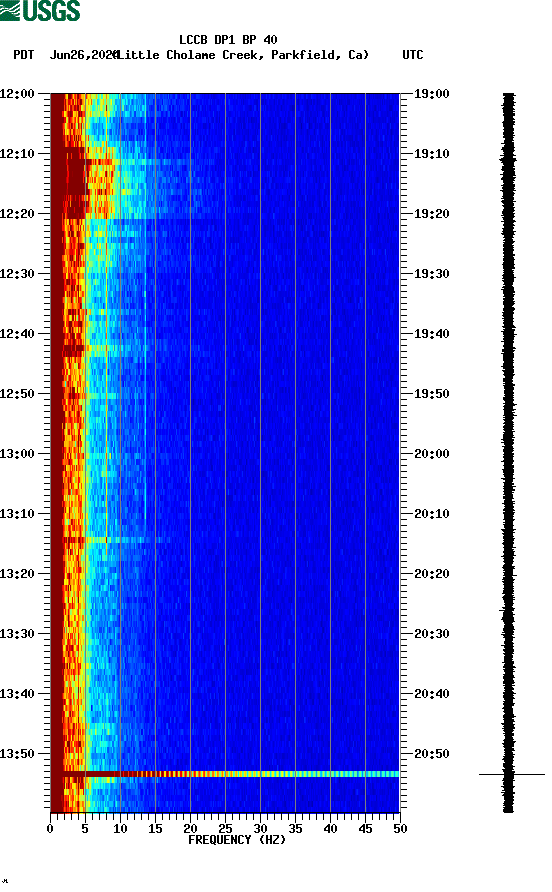
Task: Click the '12:20' PDT time label
Action: click(17, 213)
